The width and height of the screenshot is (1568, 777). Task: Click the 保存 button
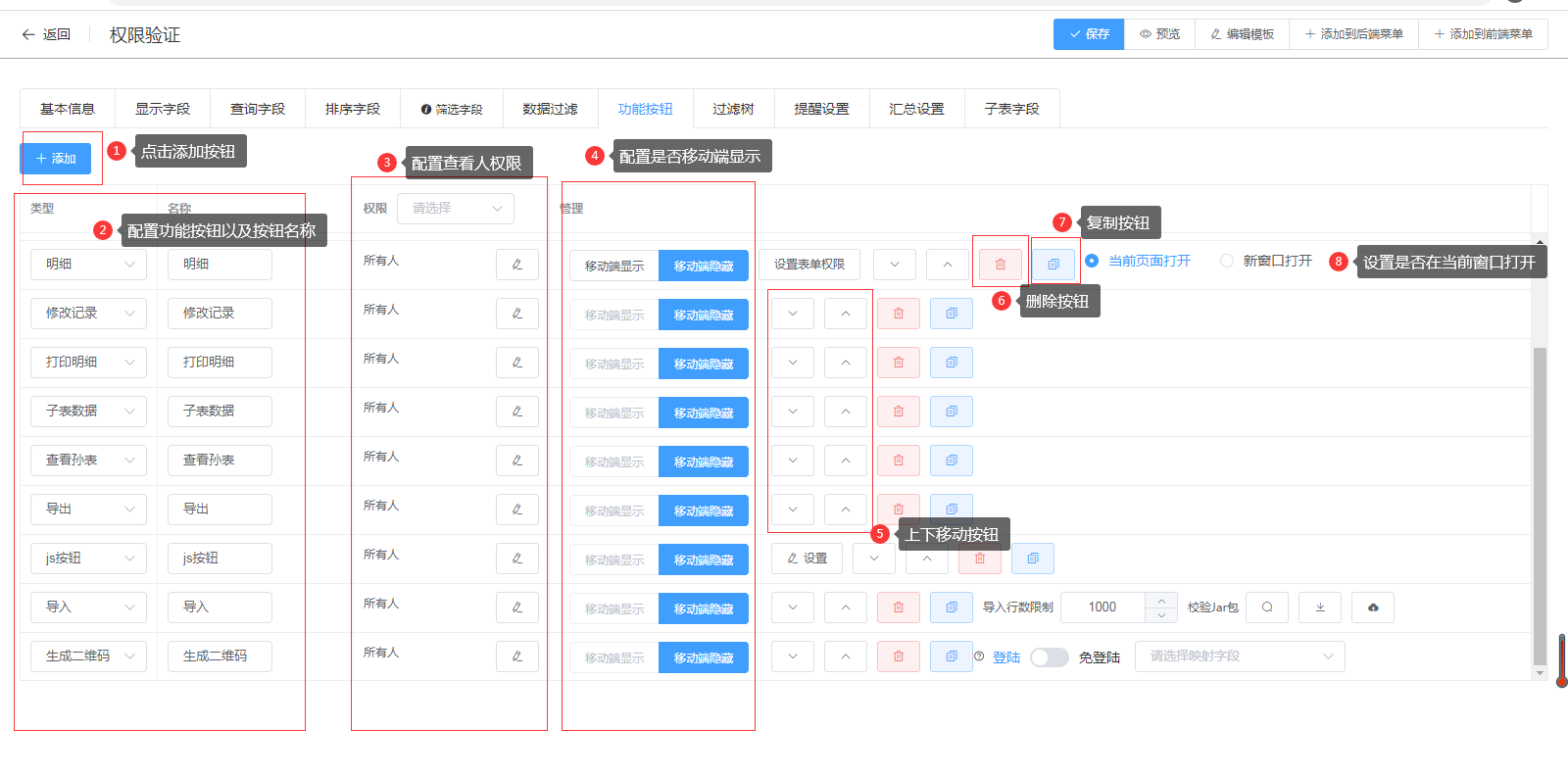coord(1089,34)
